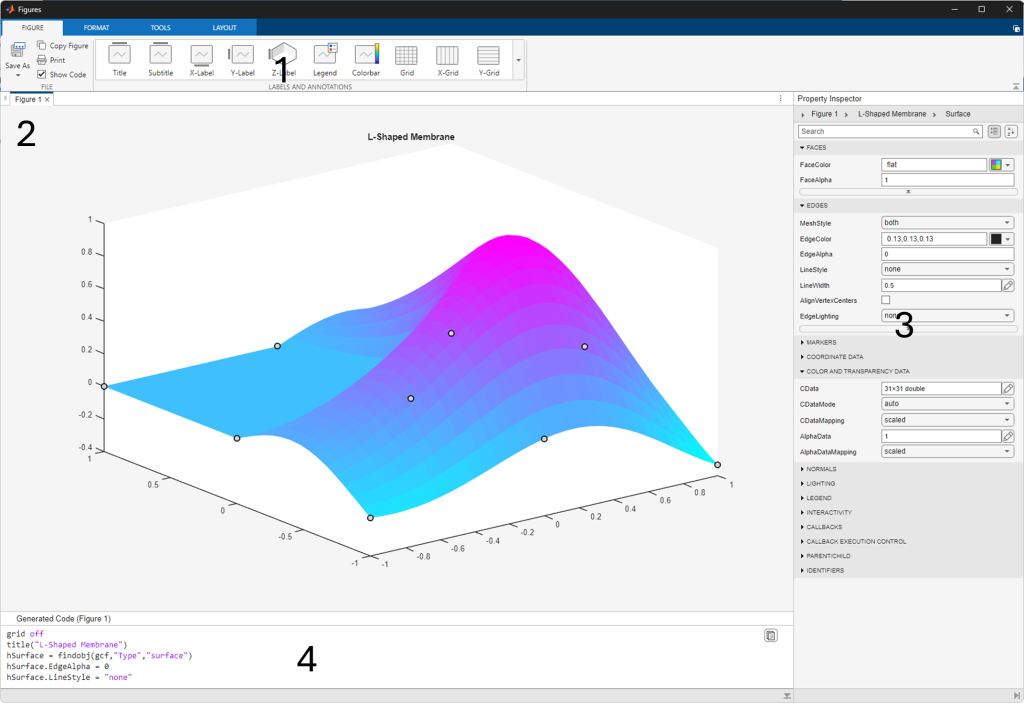
Task: Click the Subtitle icon
Action: point(160,59)
